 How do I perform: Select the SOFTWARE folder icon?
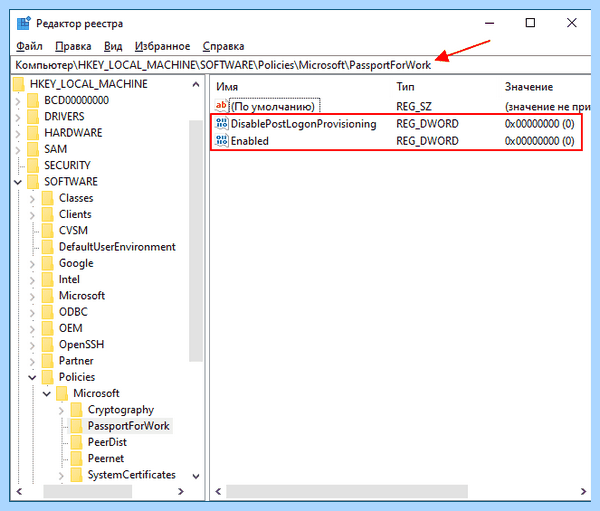[33, 182]
